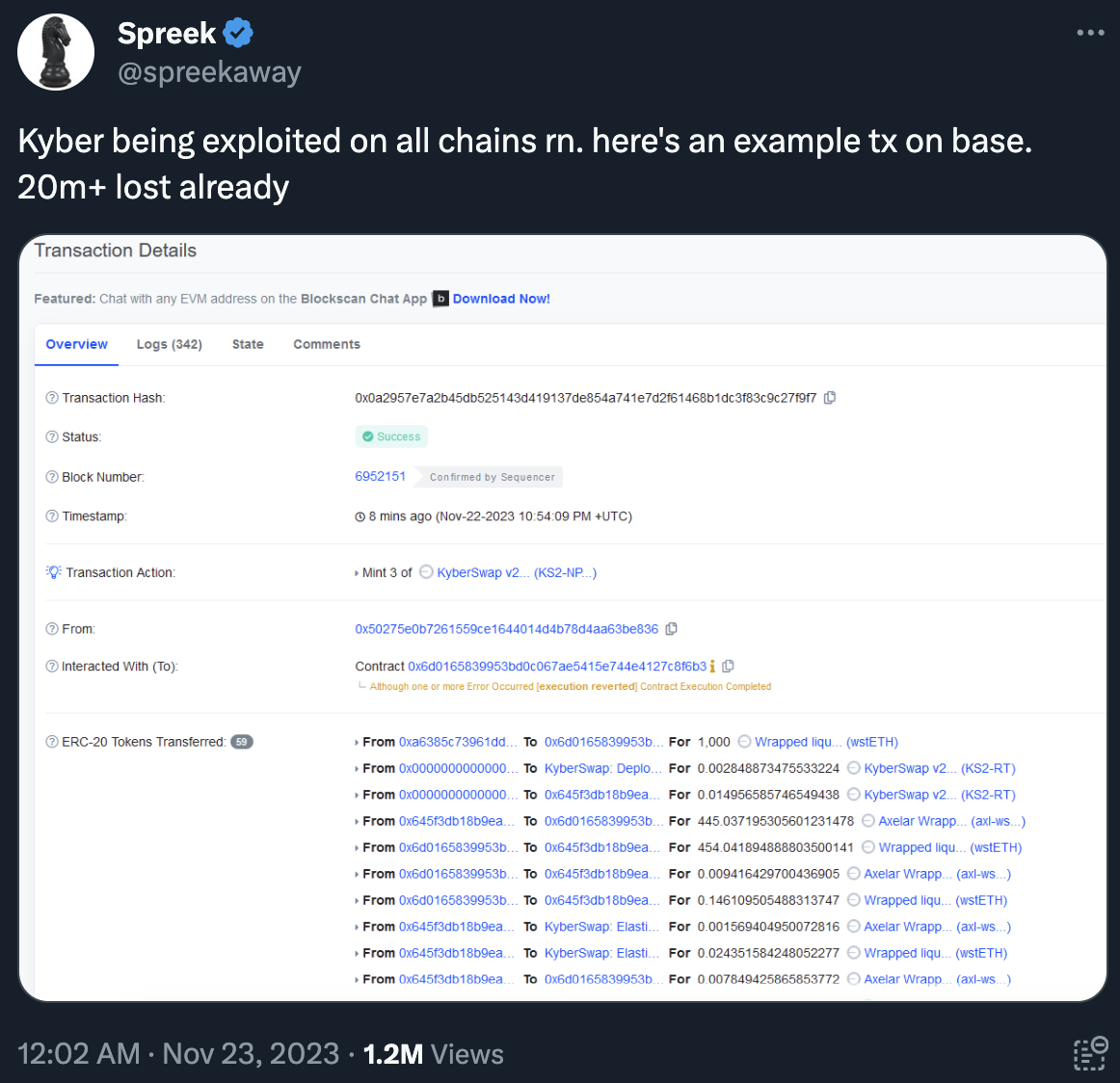Viewport: 1120px width, 1083px height.
Task: Expand the 445.037 Axelar Wrapped transfer row arrow
Action: (x=357, y=822)
